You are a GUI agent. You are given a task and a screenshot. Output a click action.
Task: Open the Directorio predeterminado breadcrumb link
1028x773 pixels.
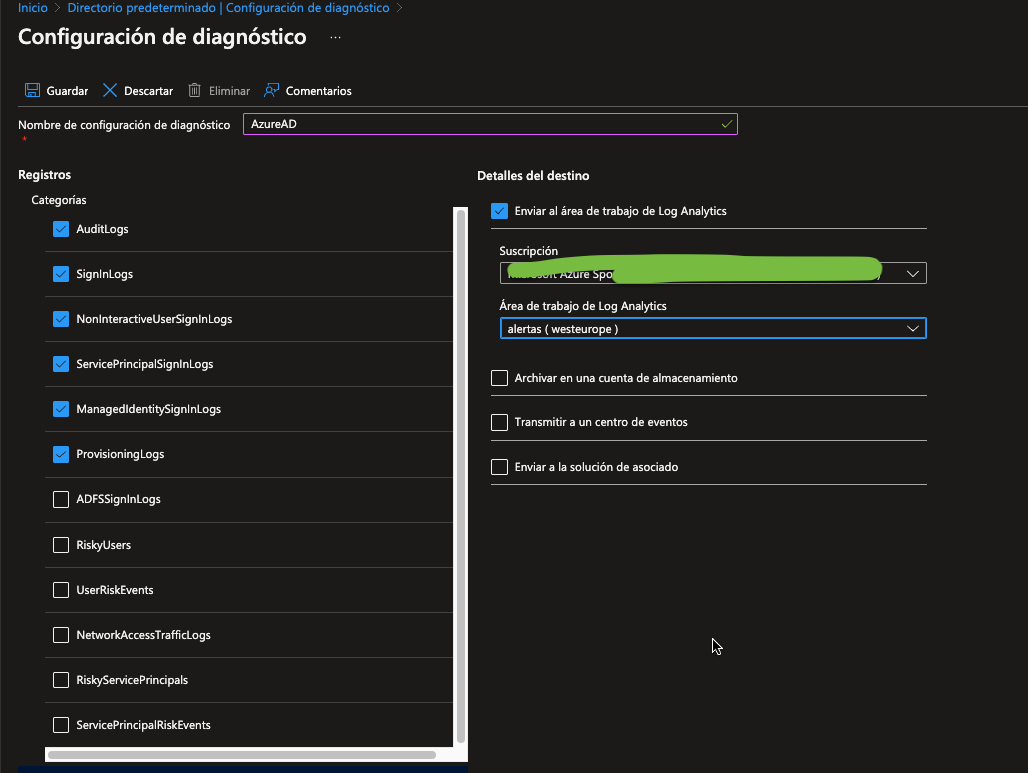pyautogui.click(x=228, y=8)
